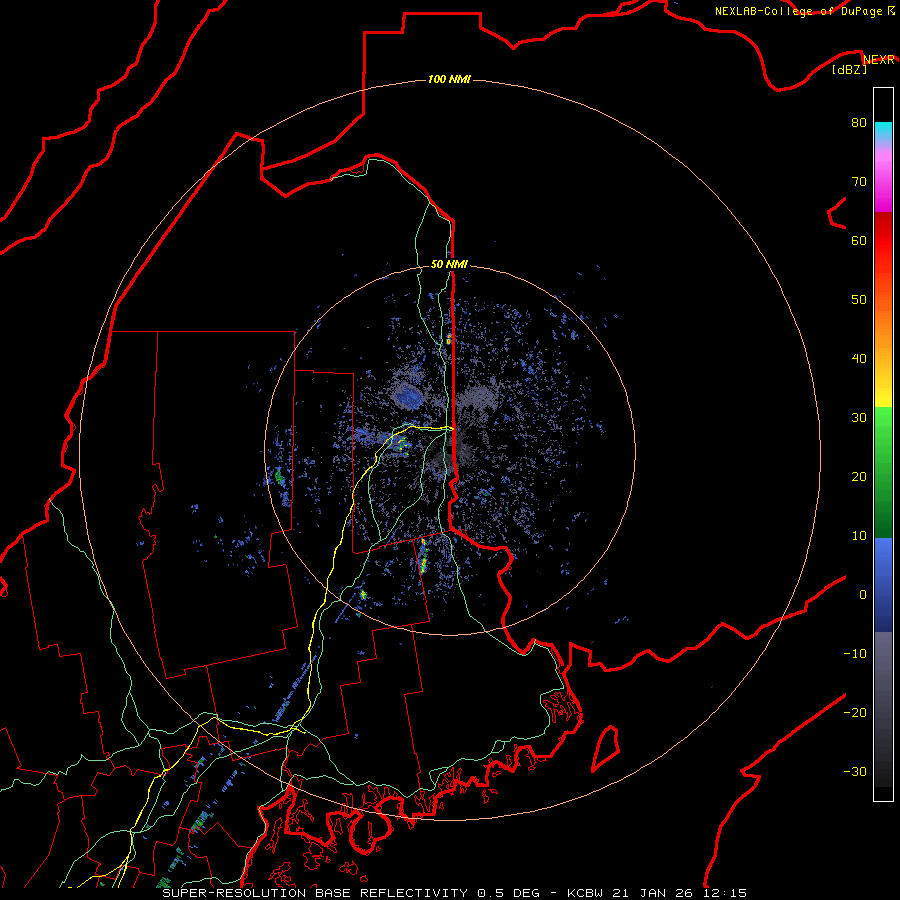This screenshot has width=900, height=900.
Task: Click the 60 value on the dBZ scale
Action: (859, 241)
